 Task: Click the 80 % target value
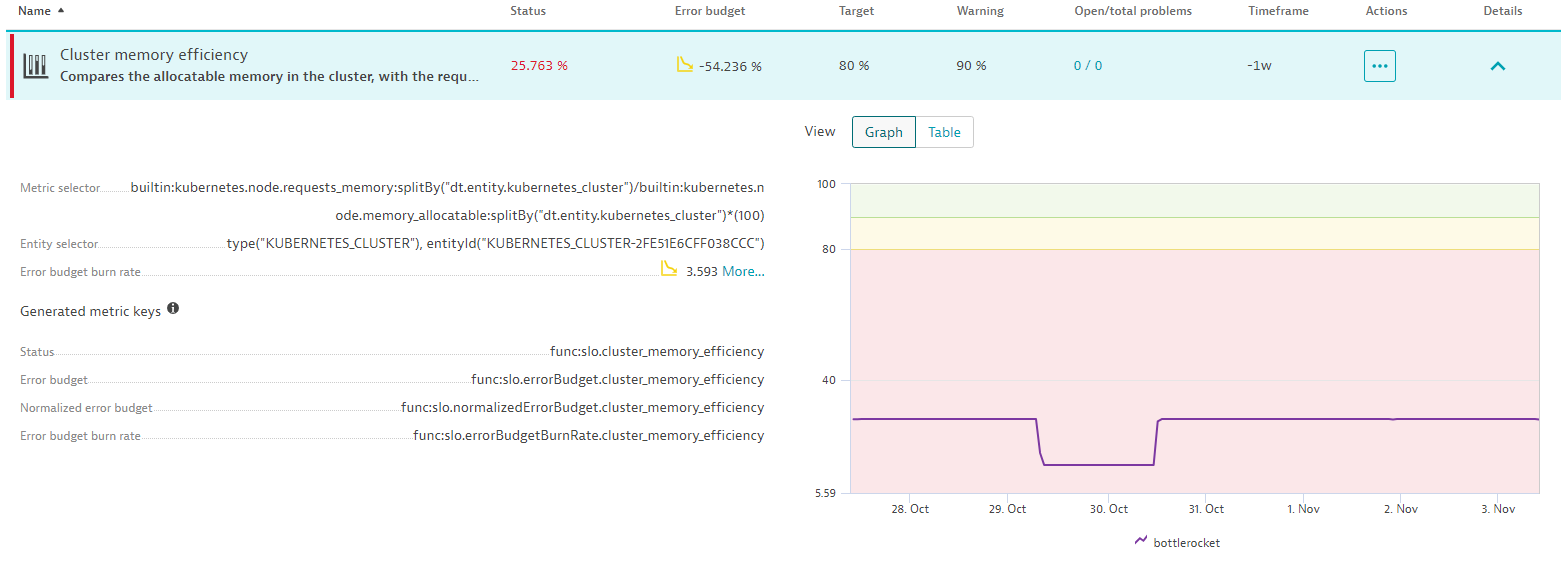853,66
